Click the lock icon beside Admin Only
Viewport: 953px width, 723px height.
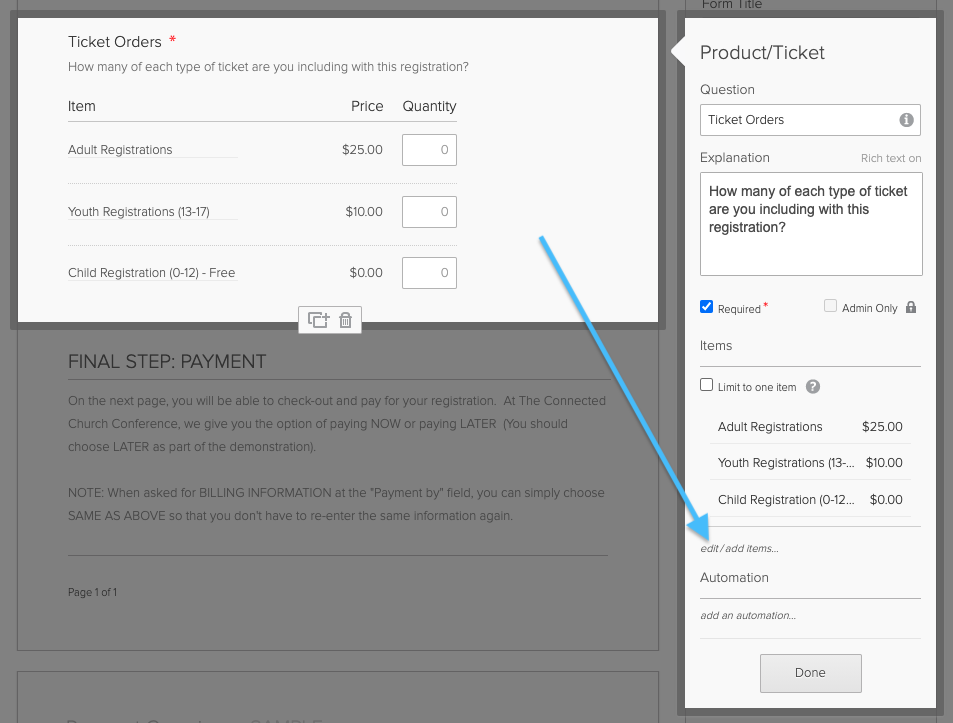coord(910,307)
